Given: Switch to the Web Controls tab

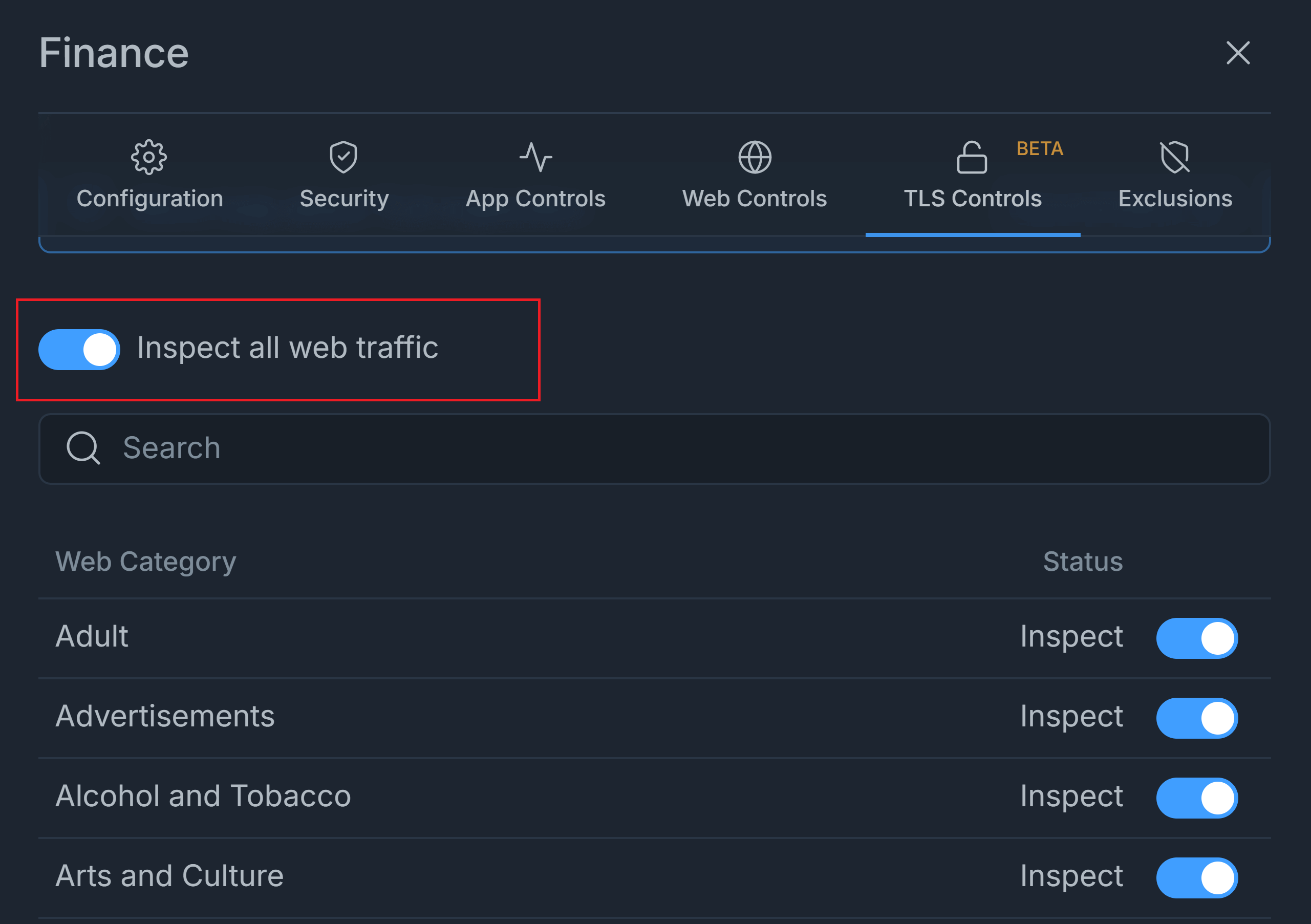Looking at the screenshot, I should pos(754,198).
